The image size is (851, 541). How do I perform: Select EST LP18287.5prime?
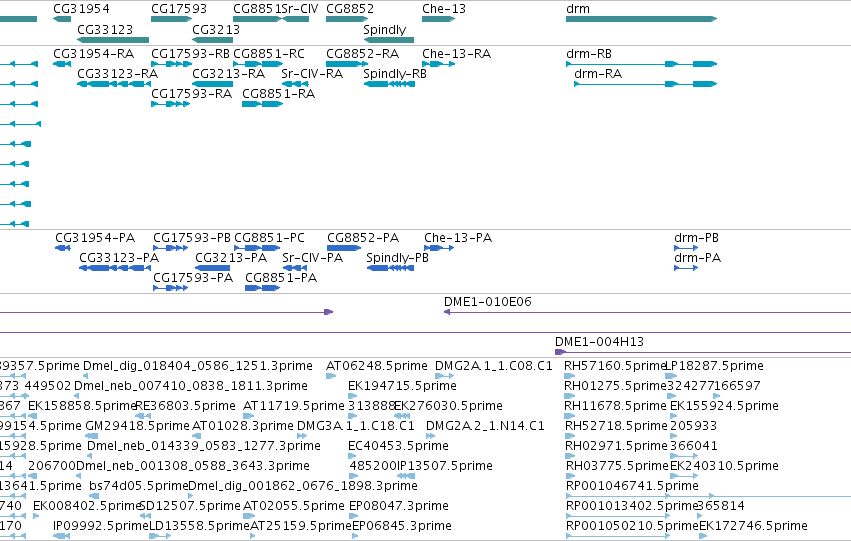[671, 375]
